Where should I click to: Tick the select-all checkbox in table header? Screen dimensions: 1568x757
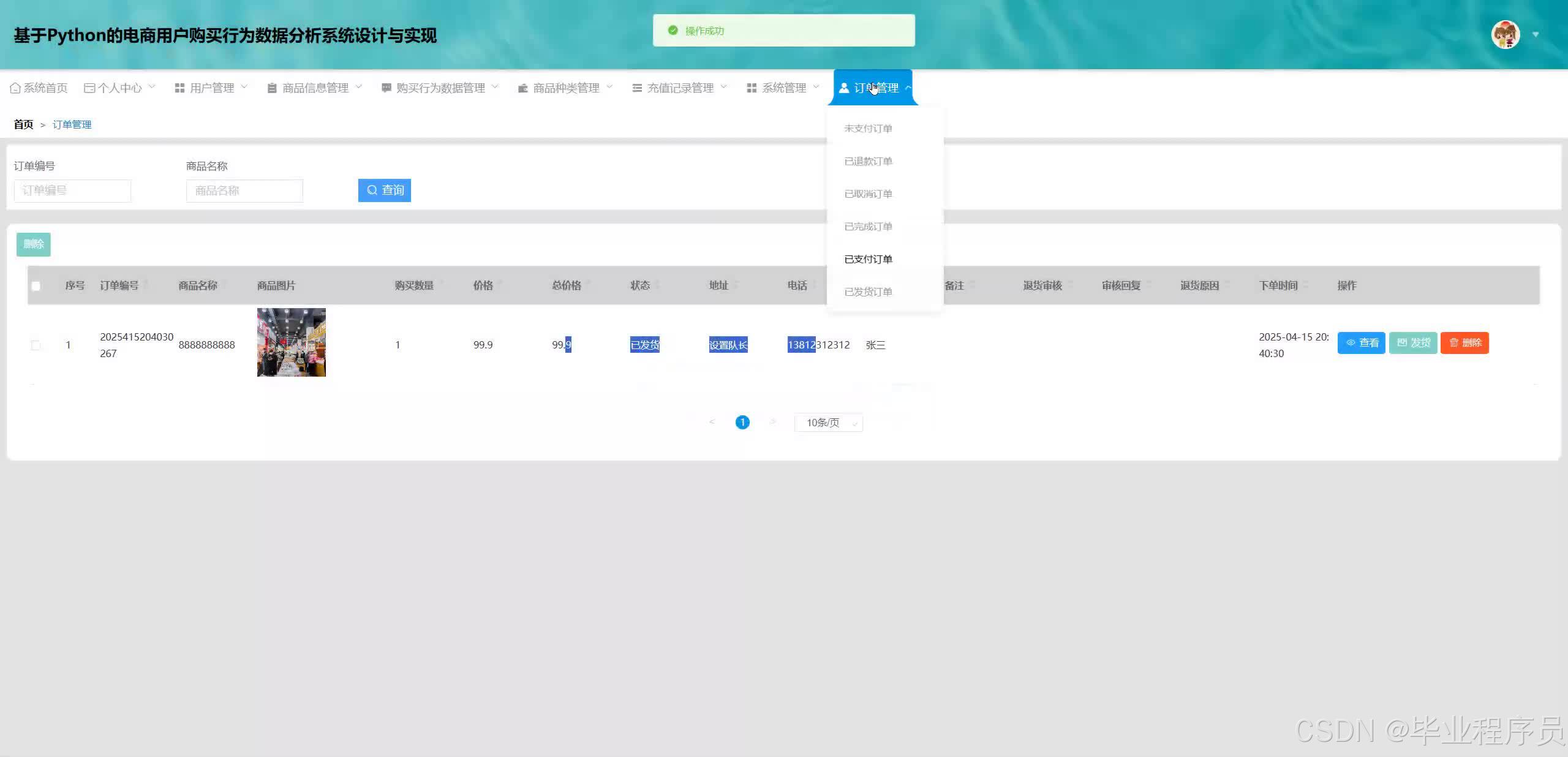tap(36, 286)
